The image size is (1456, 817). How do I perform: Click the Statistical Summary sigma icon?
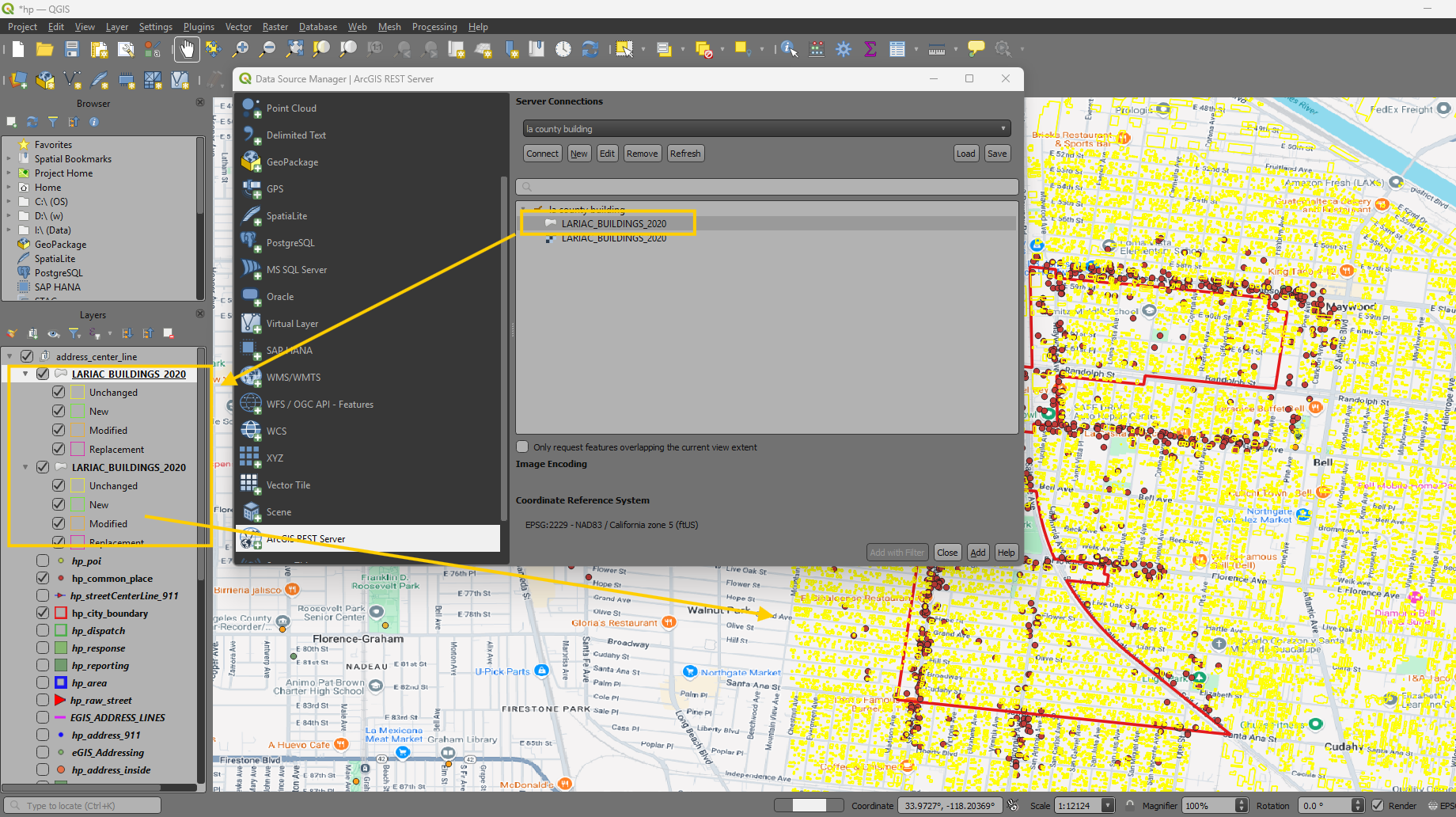870,49
